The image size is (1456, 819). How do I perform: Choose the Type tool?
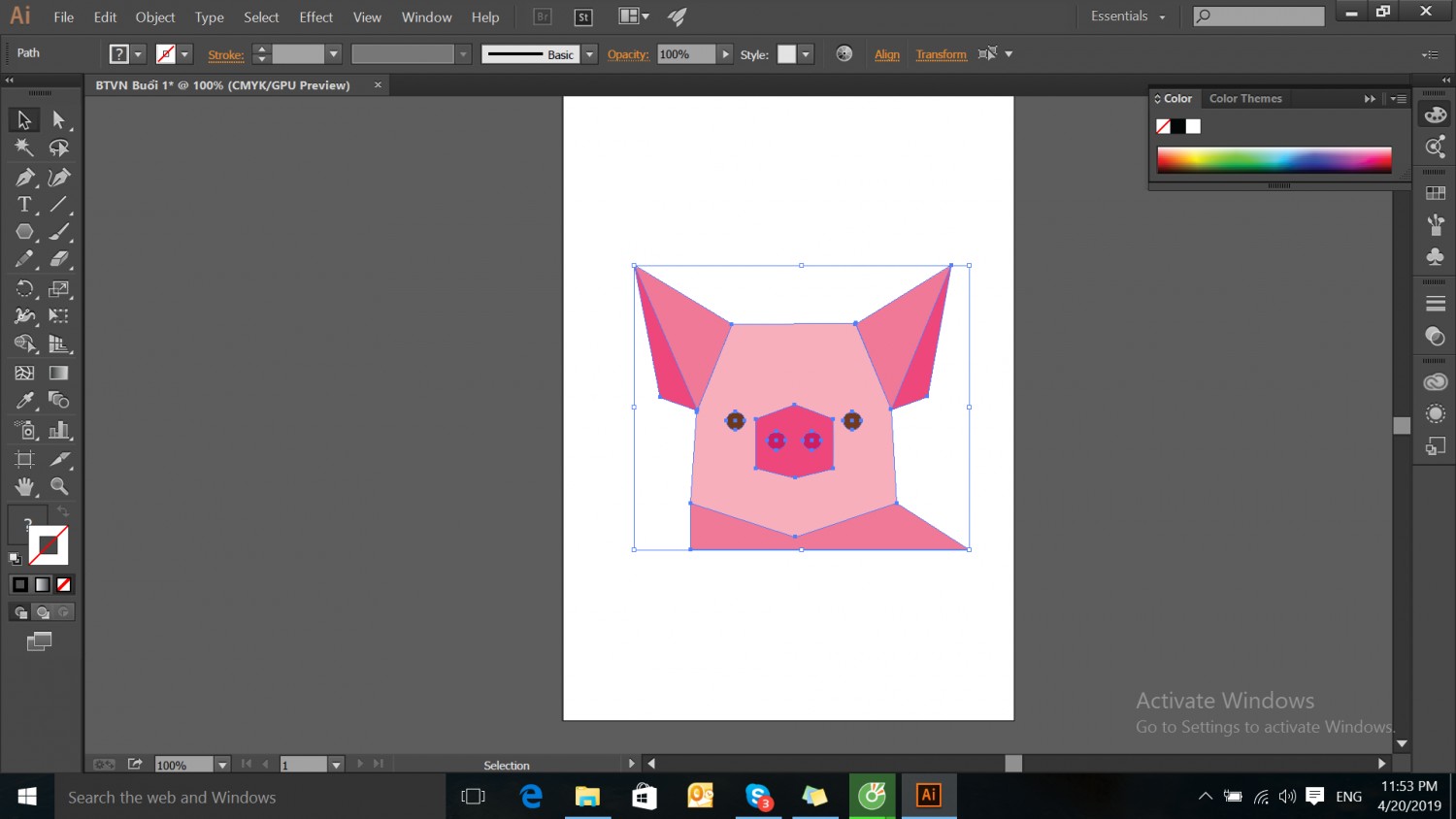coord(24,205)
